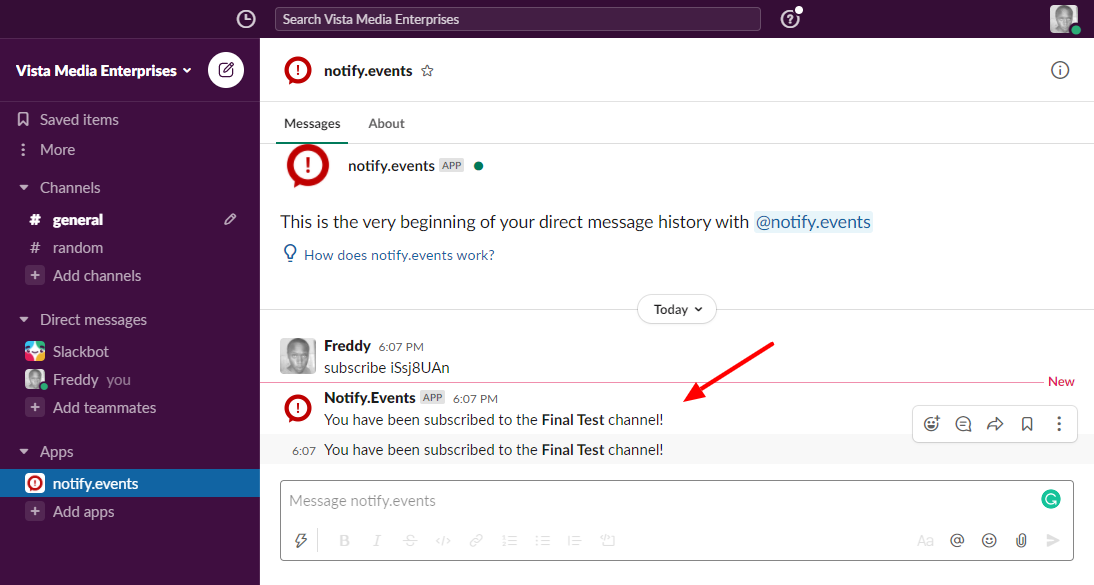Viewport: 1094px width, 585px height.
Task: Open the emoji picker in composer
Action: tap(989, 540)
